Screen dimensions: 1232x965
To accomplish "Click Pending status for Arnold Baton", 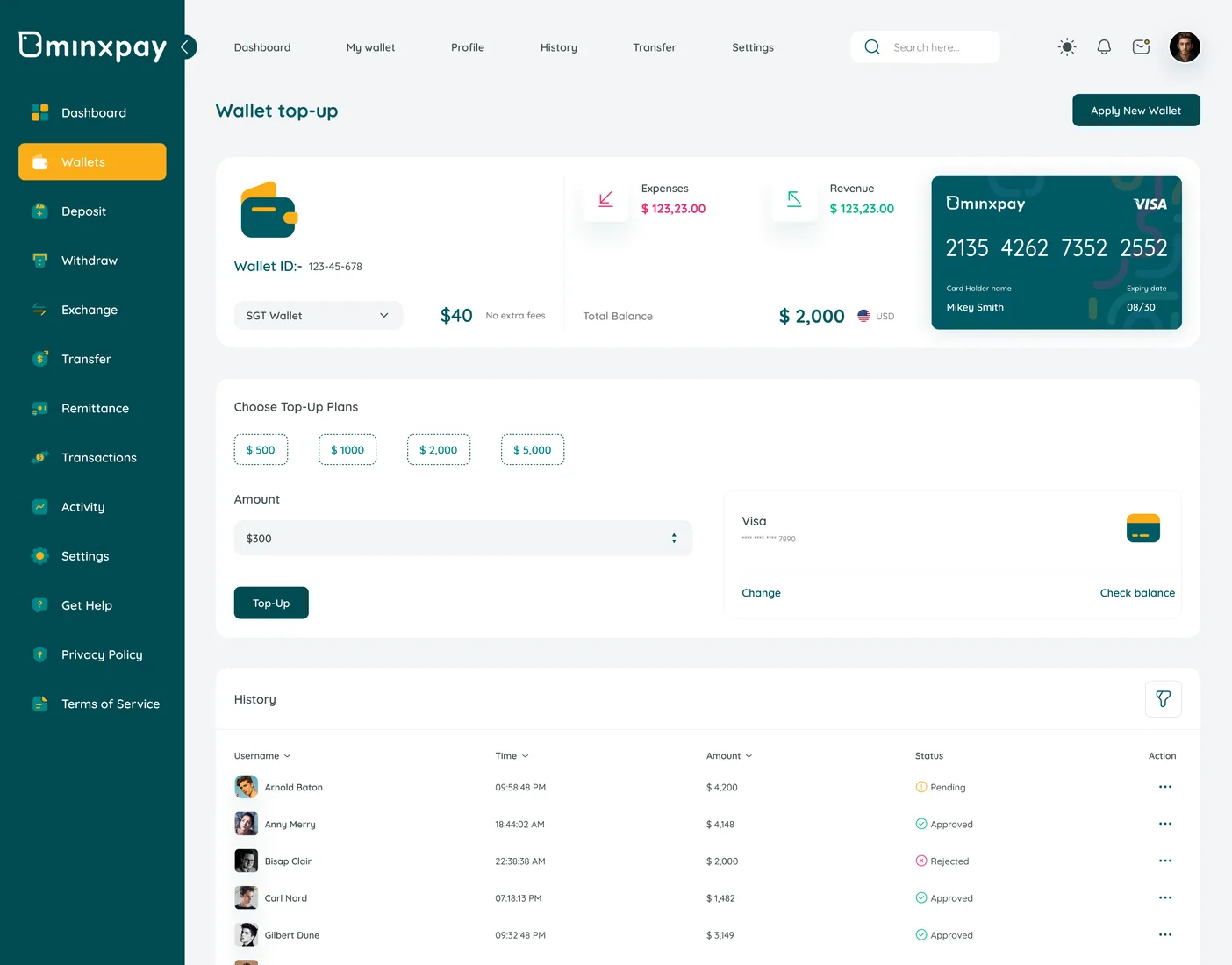I will coord(941,787).
